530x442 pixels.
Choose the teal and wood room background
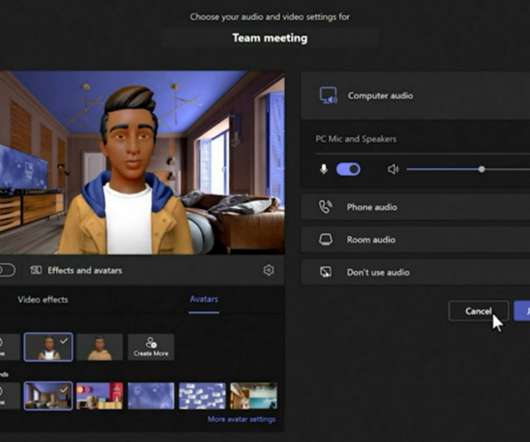coord(254,396)
